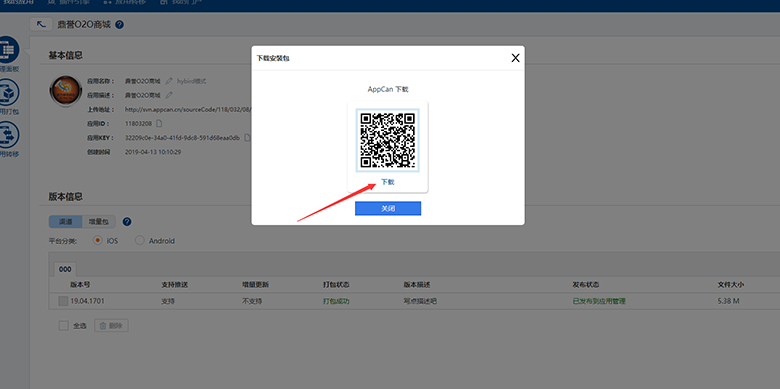The image size is (780, 389).
Task: Click the 发布状态 column header
Action: (x=585, y=285)
